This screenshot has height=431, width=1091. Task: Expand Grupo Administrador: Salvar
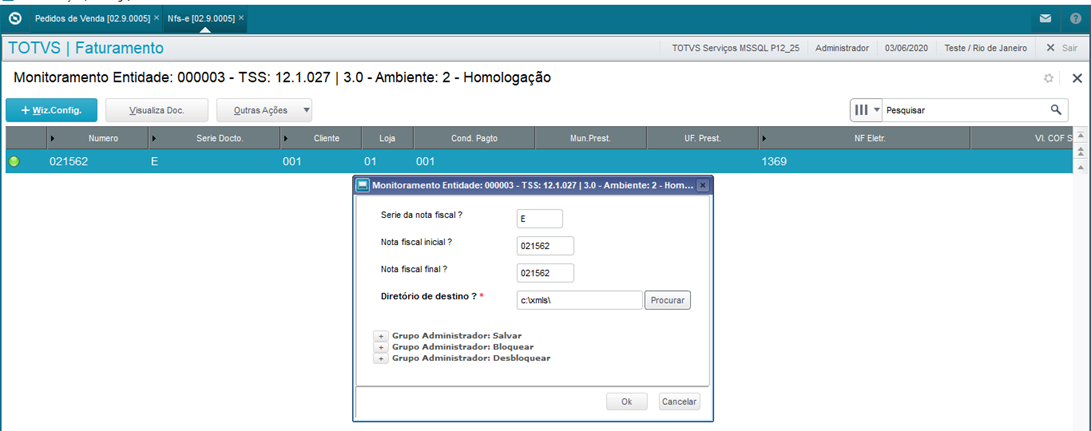[x=381, y=336]
